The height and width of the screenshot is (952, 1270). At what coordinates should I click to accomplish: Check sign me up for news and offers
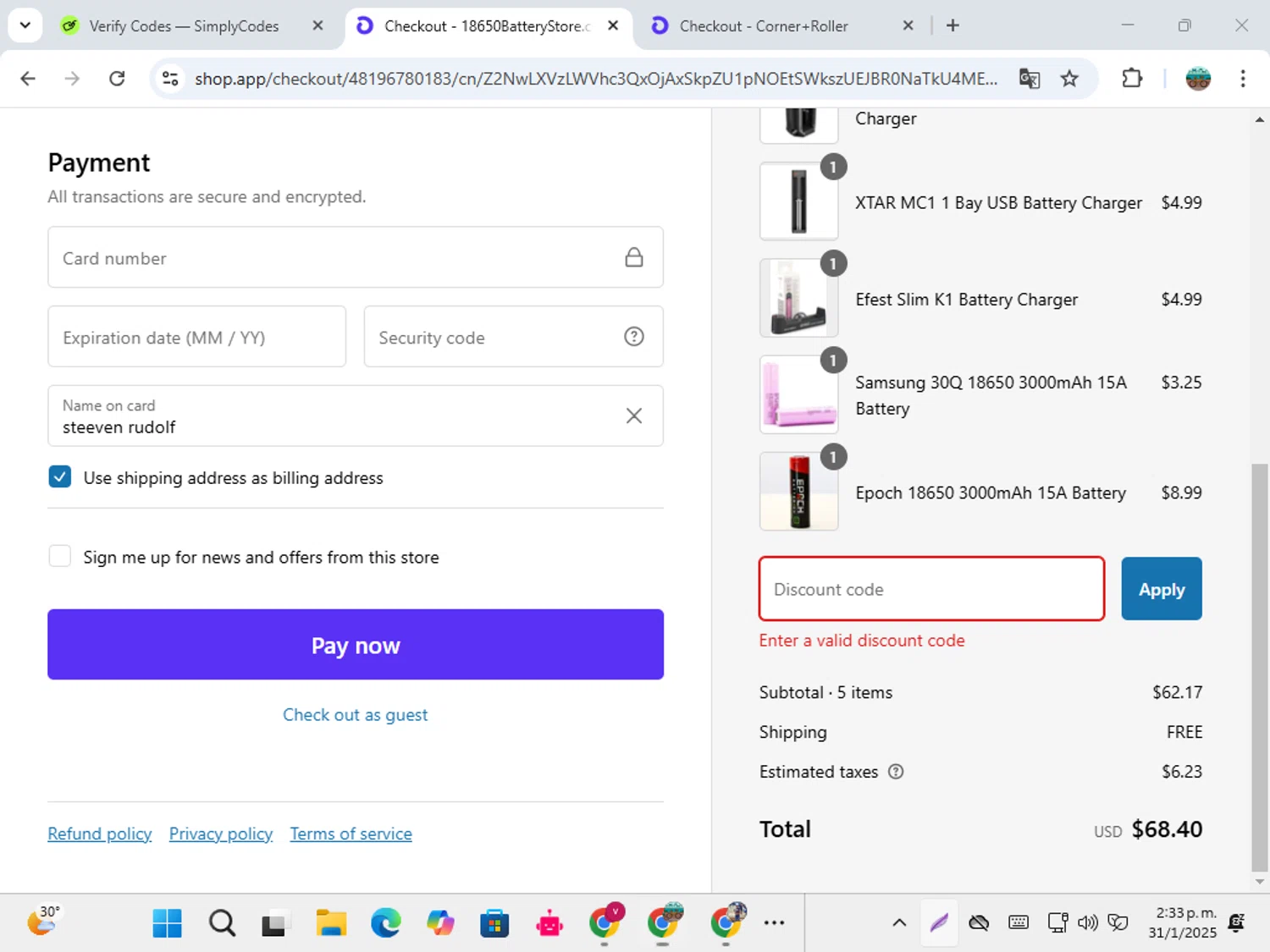click(x=59, y=556)
